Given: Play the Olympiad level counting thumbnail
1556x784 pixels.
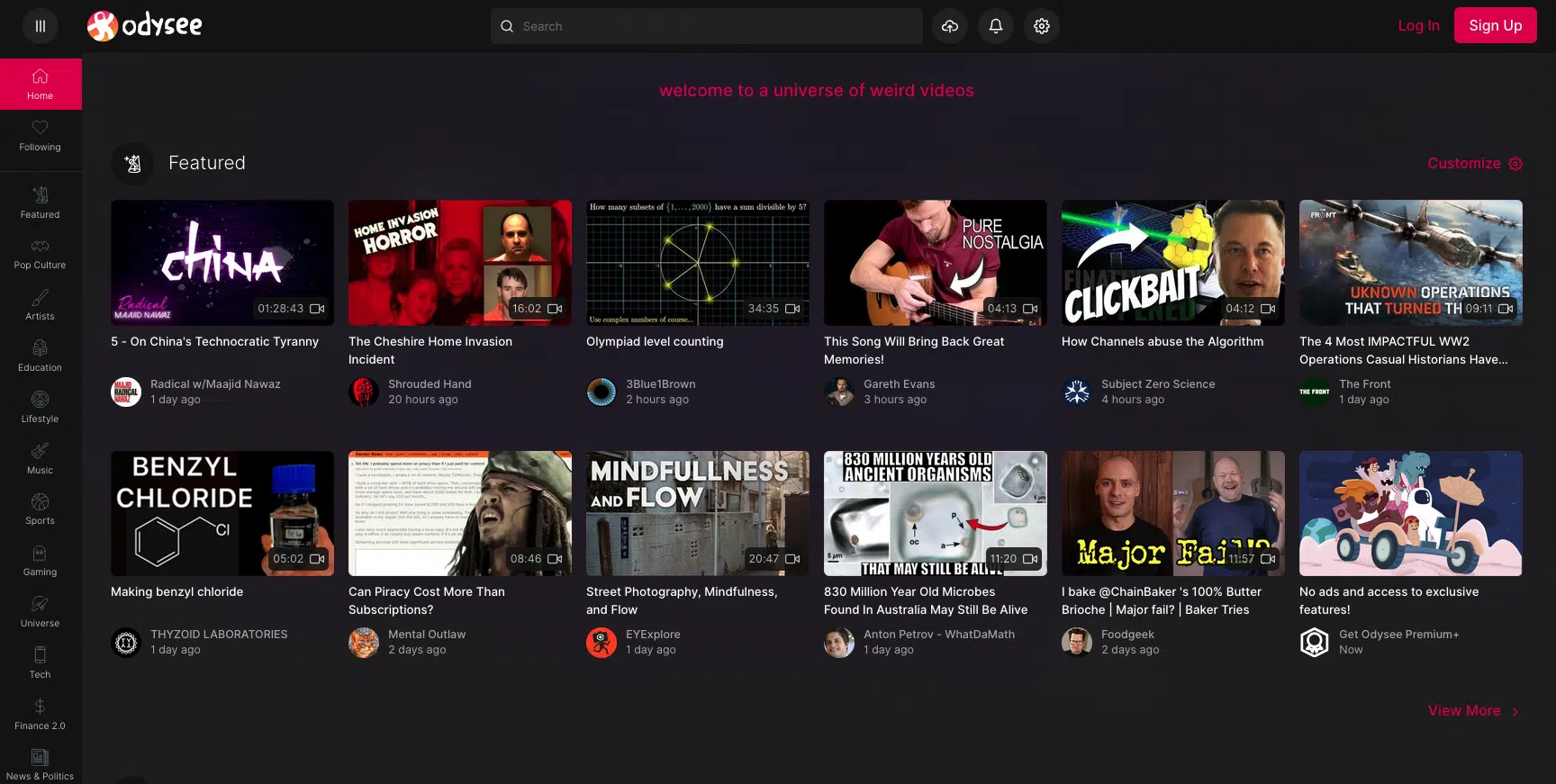Looking at the screenshot, I should 697,262.
